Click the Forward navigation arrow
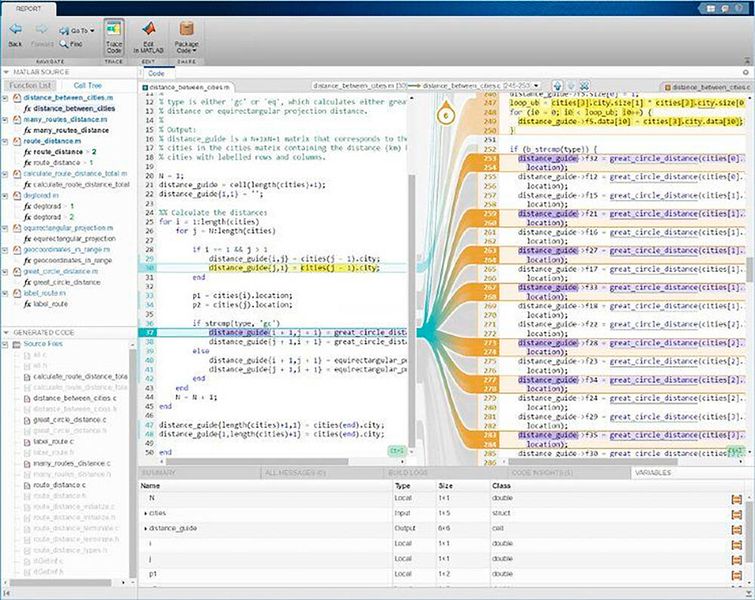Image resolution: width=755 pixels, height=600 pixels. (x=41, y=30)
